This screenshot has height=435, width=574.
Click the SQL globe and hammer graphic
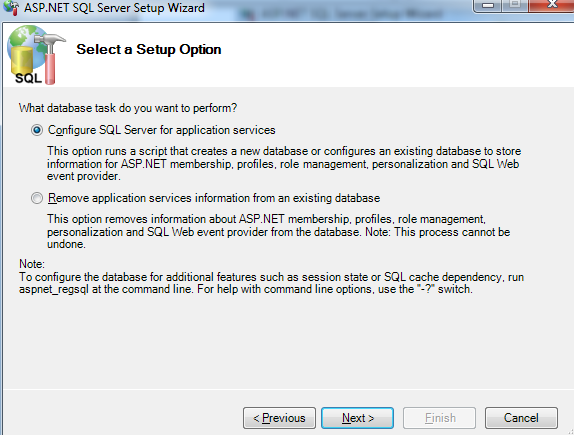(36, 55)
